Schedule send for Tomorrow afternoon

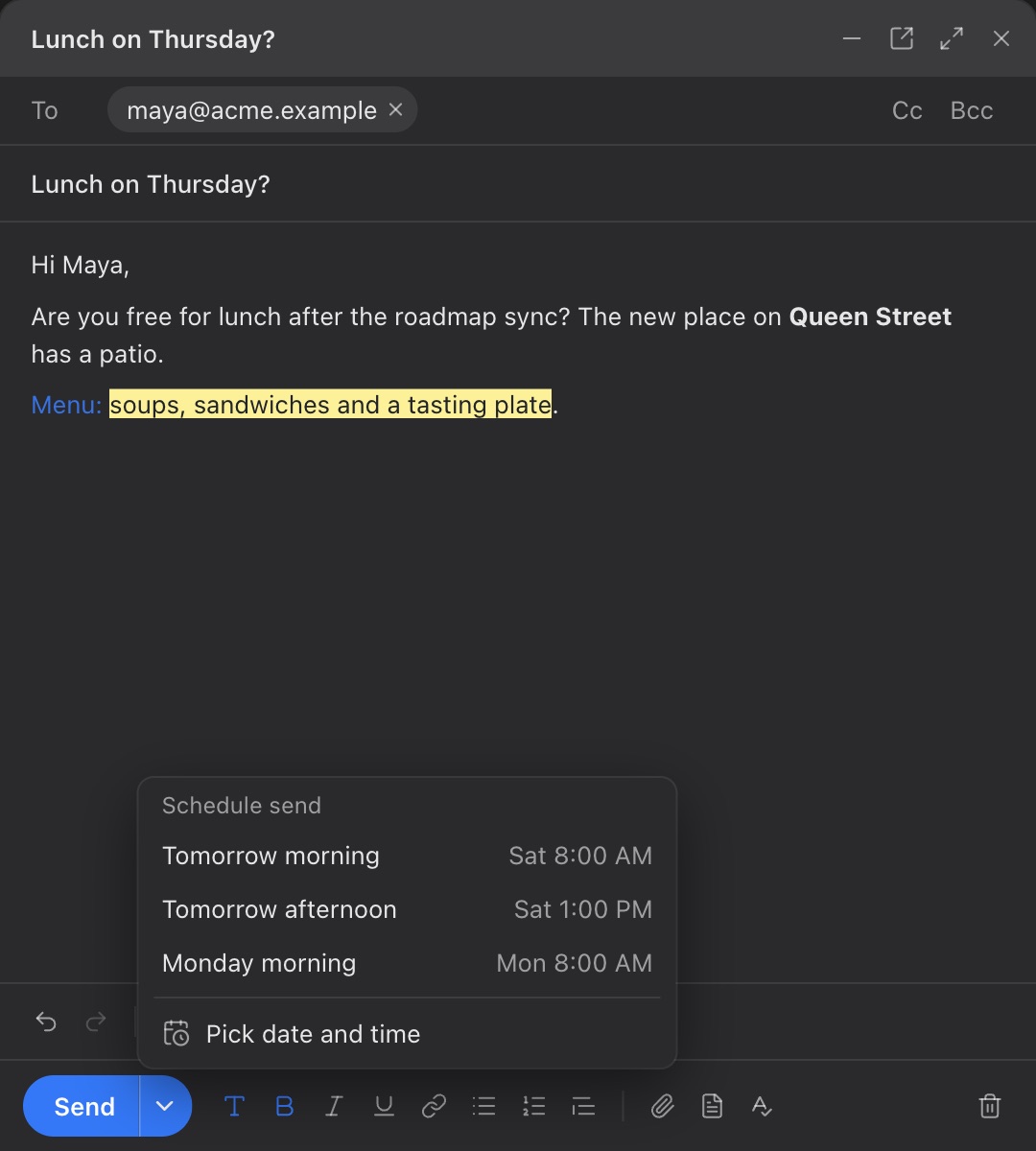click(x=408, y=909)
